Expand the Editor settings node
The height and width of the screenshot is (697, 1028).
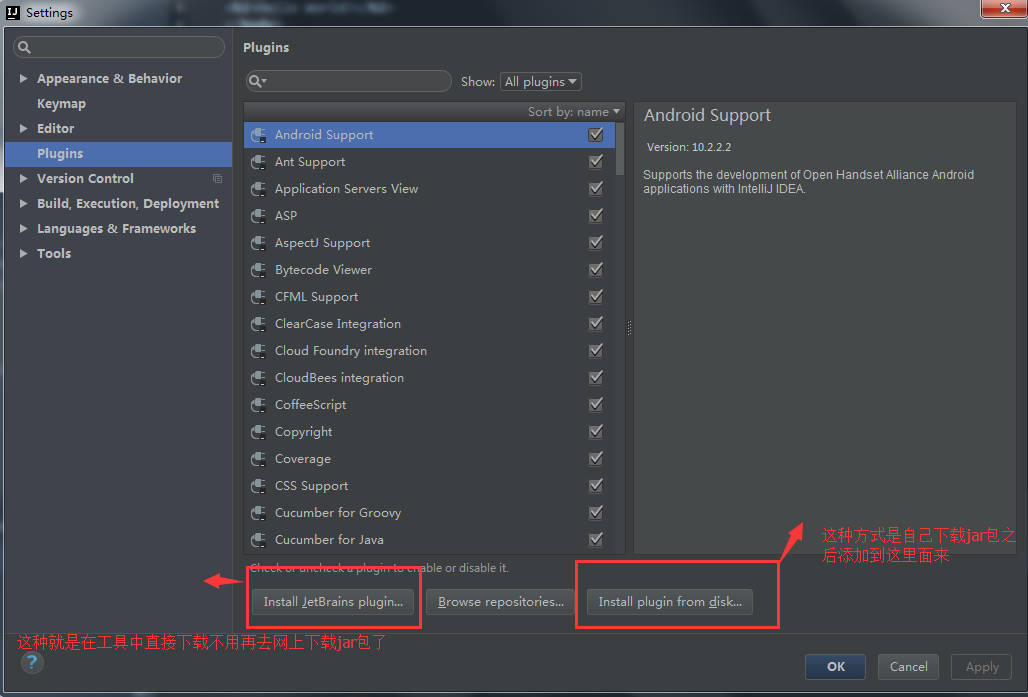(24, 129)
